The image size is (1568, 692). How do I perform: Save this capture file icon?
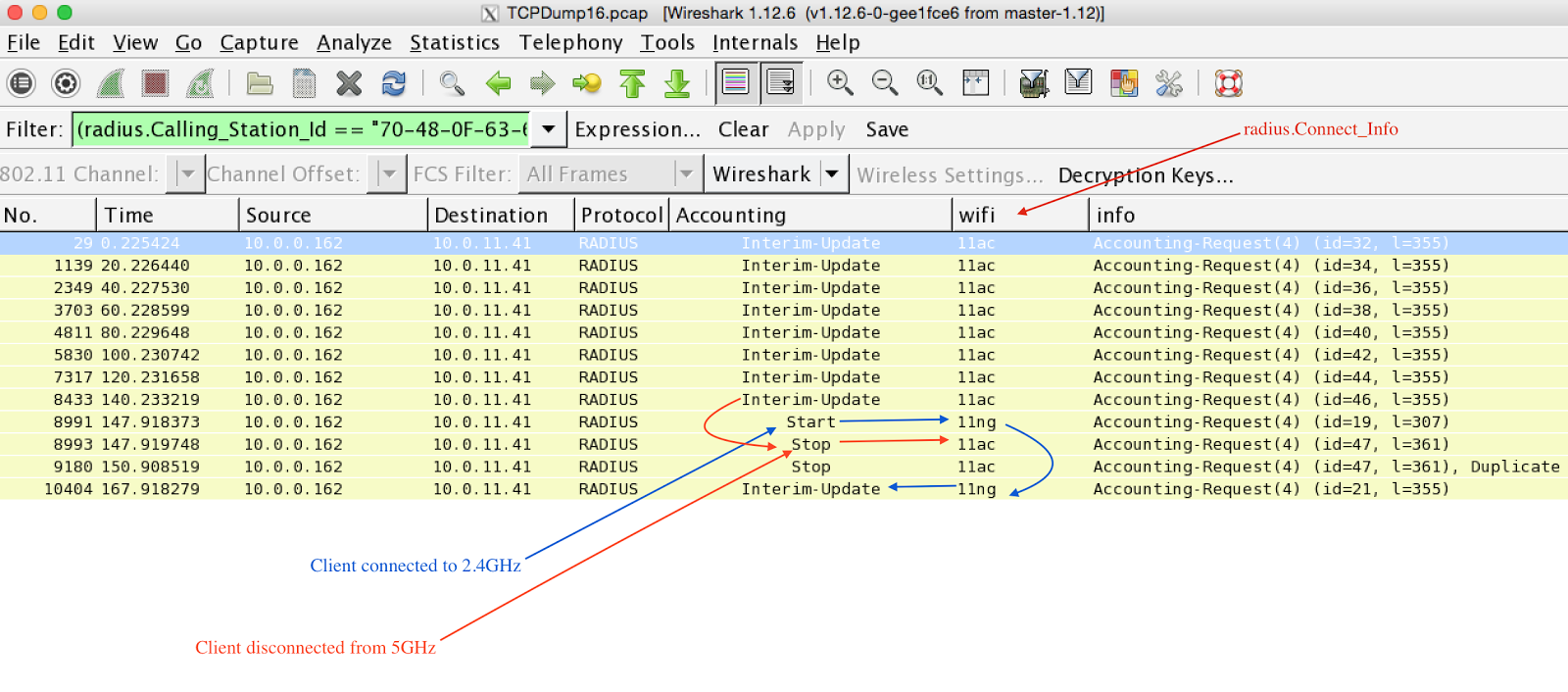pyautogui.click(x=305, y=83)
